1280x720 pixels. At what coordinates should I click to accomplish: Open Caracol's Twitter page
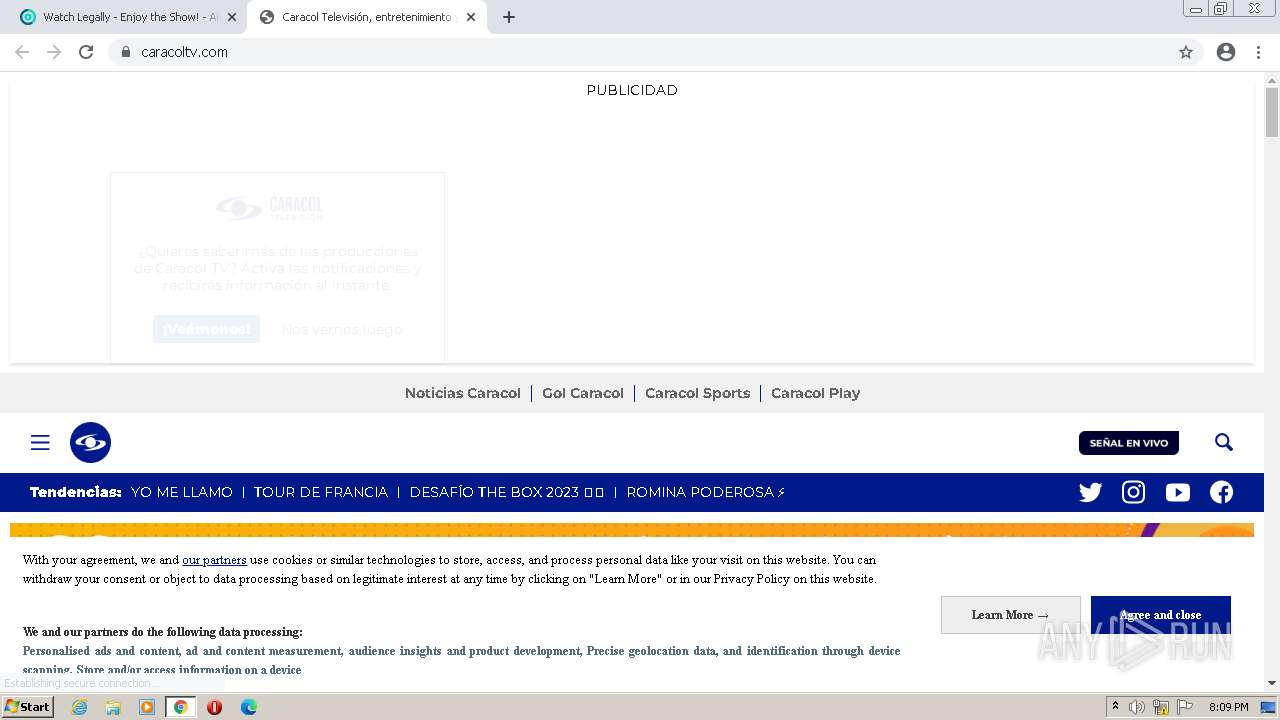(1090, 492)
